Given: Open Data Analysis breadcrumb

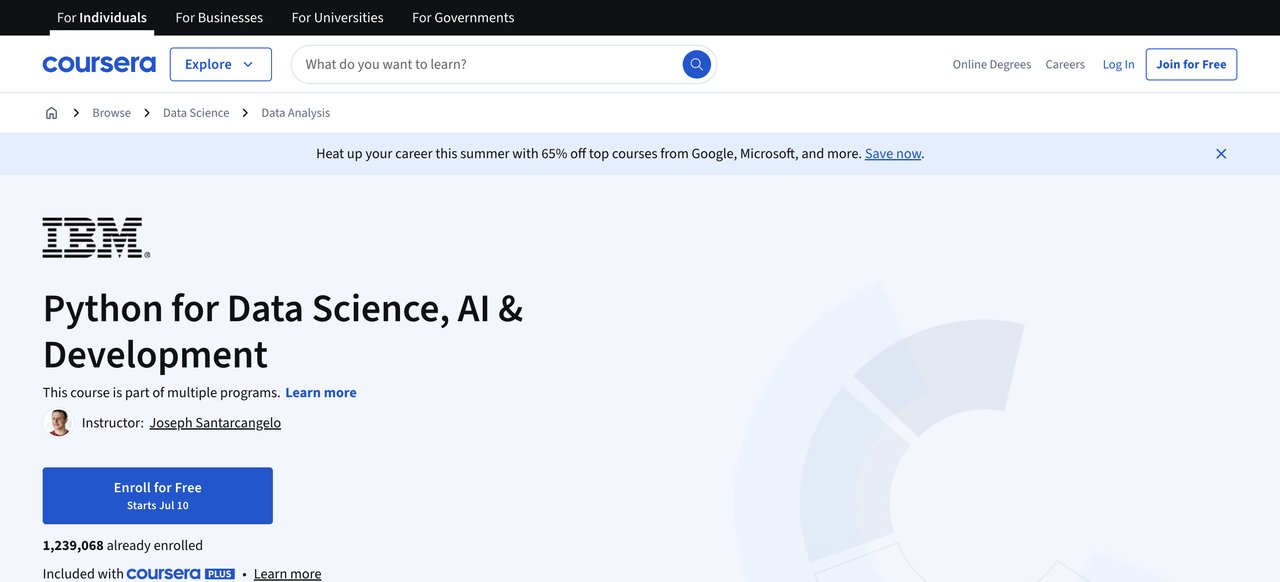Looking at the screenshot, I should click(x=296, y=113).
